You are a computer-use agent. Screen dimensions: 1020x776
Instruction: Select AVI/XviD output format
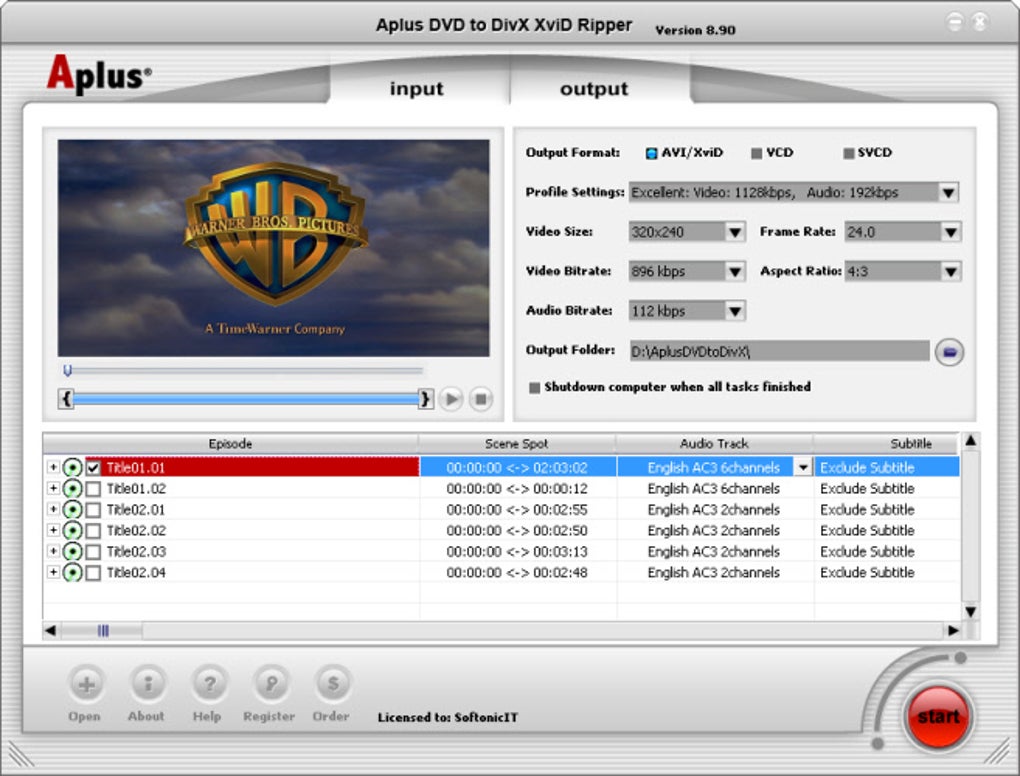pyautogui.click(x=651, y=154)
